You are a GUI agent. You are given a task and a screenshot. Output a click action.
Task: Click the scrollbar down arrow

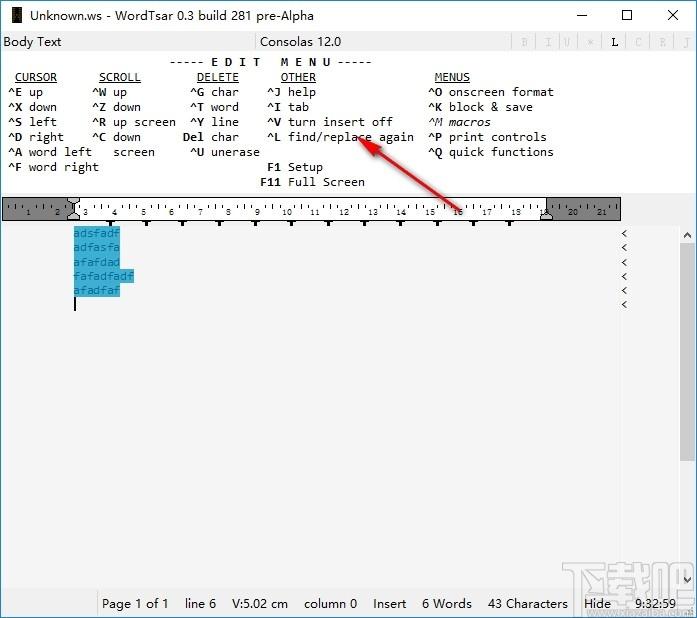[687, 580]
